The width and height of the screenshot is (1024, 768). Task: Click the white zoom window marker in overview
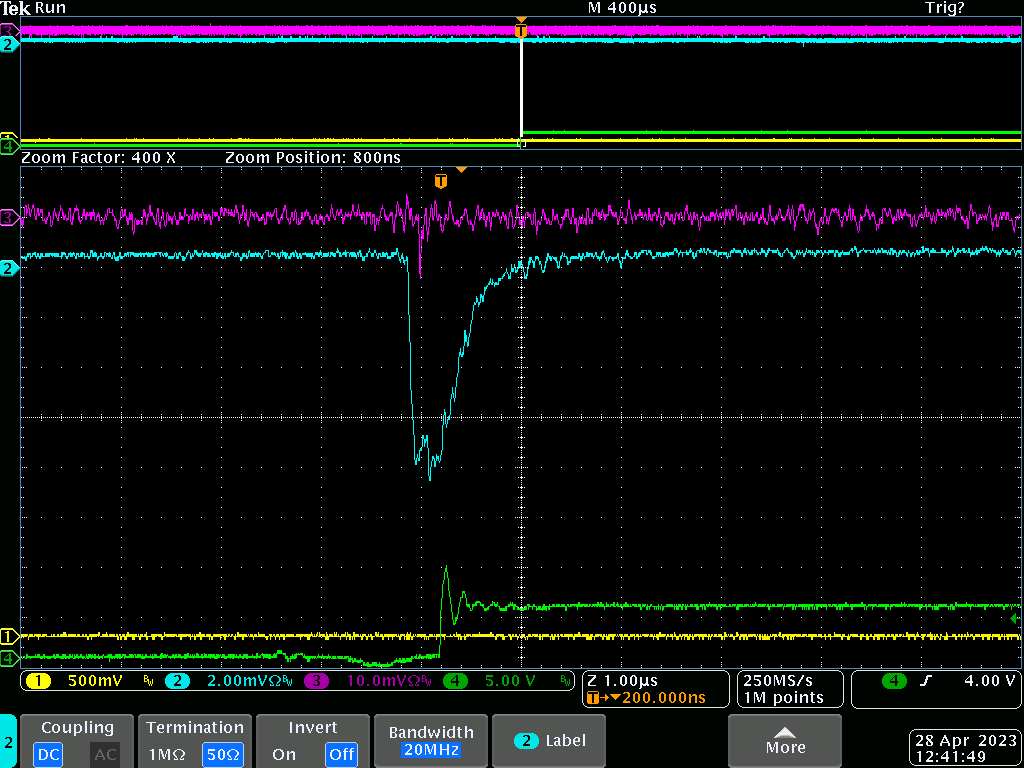click(521, 92)
